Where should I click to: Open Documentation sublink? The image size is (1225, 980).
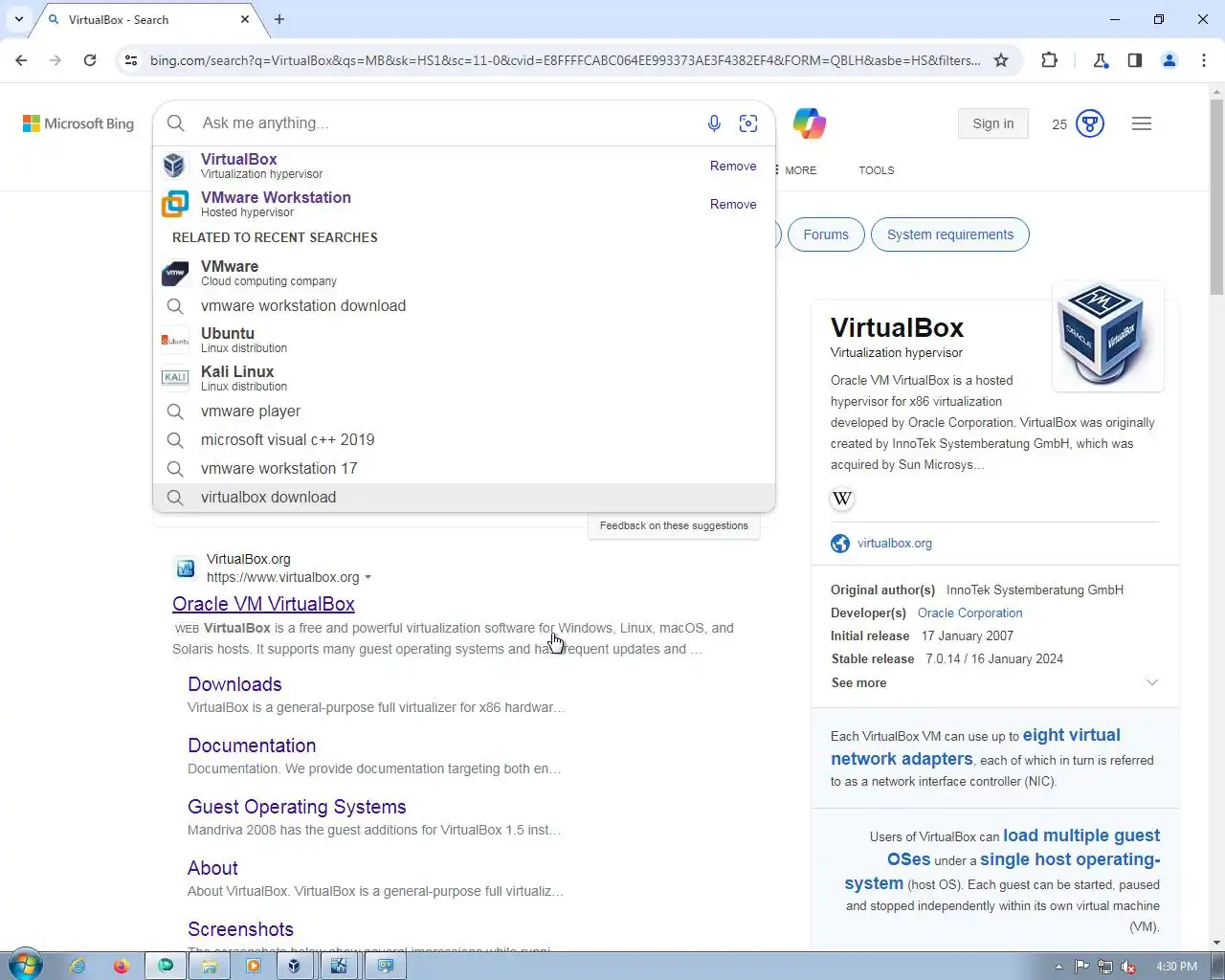coord(252,746)
